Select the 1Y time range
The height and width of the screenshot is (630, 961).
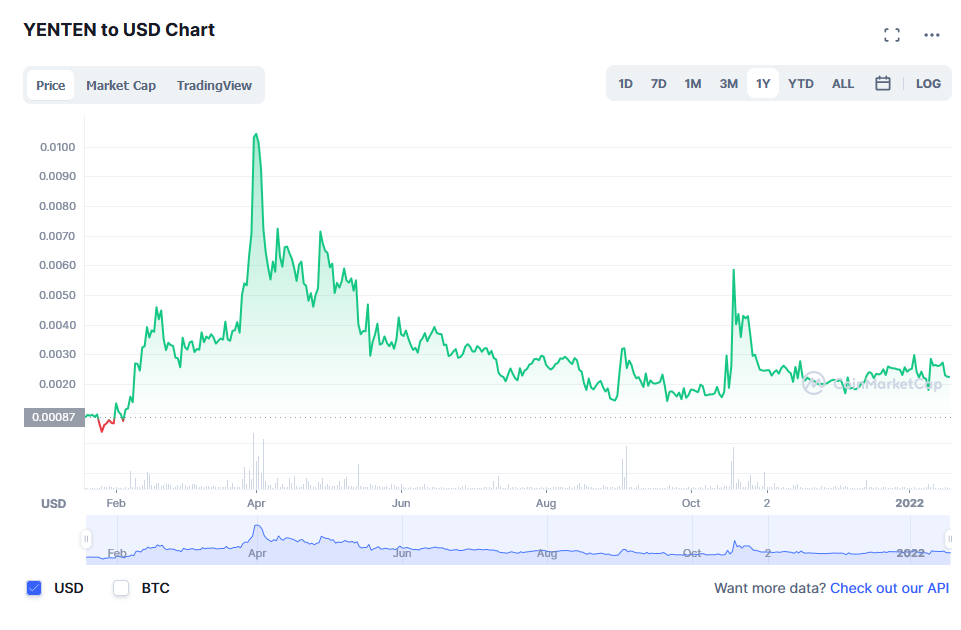pos(762,83)
